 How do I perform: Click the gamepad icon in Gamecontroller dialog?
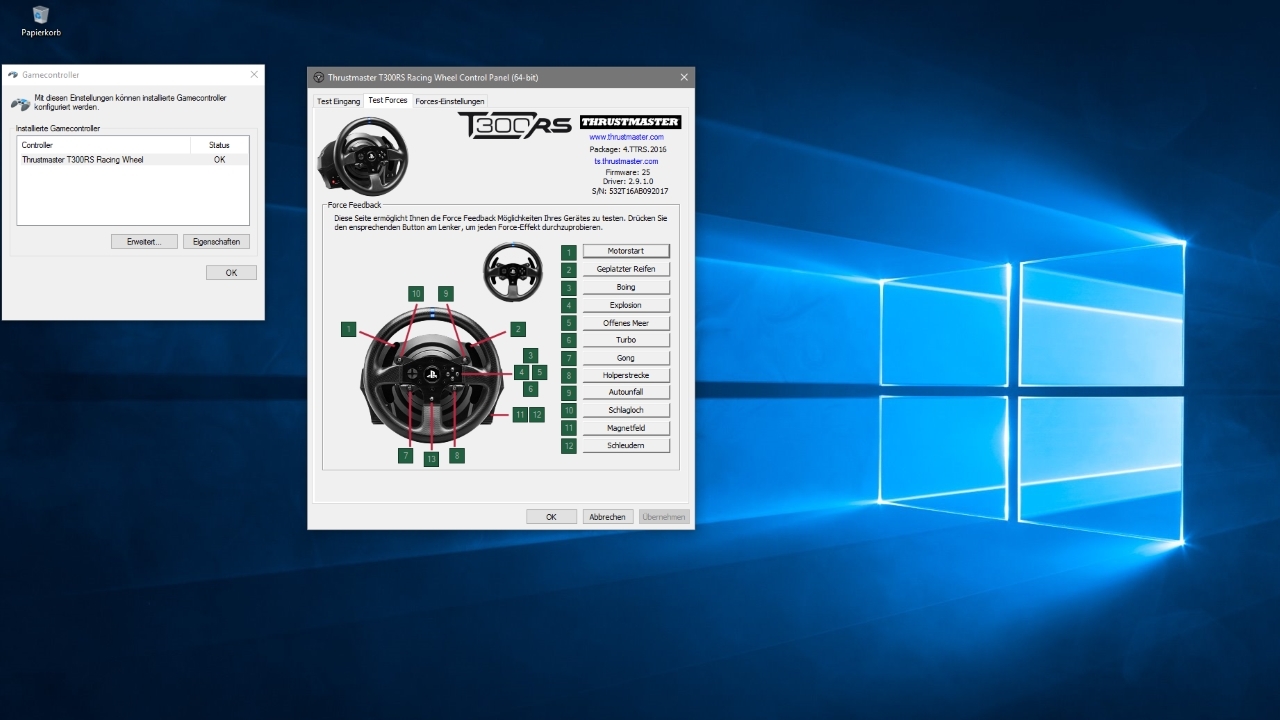pyautogui.click(x=20, y=103)
